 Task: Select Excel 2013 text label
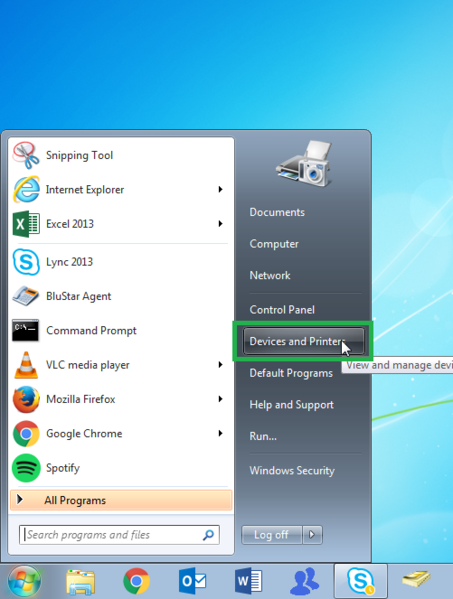70,224
